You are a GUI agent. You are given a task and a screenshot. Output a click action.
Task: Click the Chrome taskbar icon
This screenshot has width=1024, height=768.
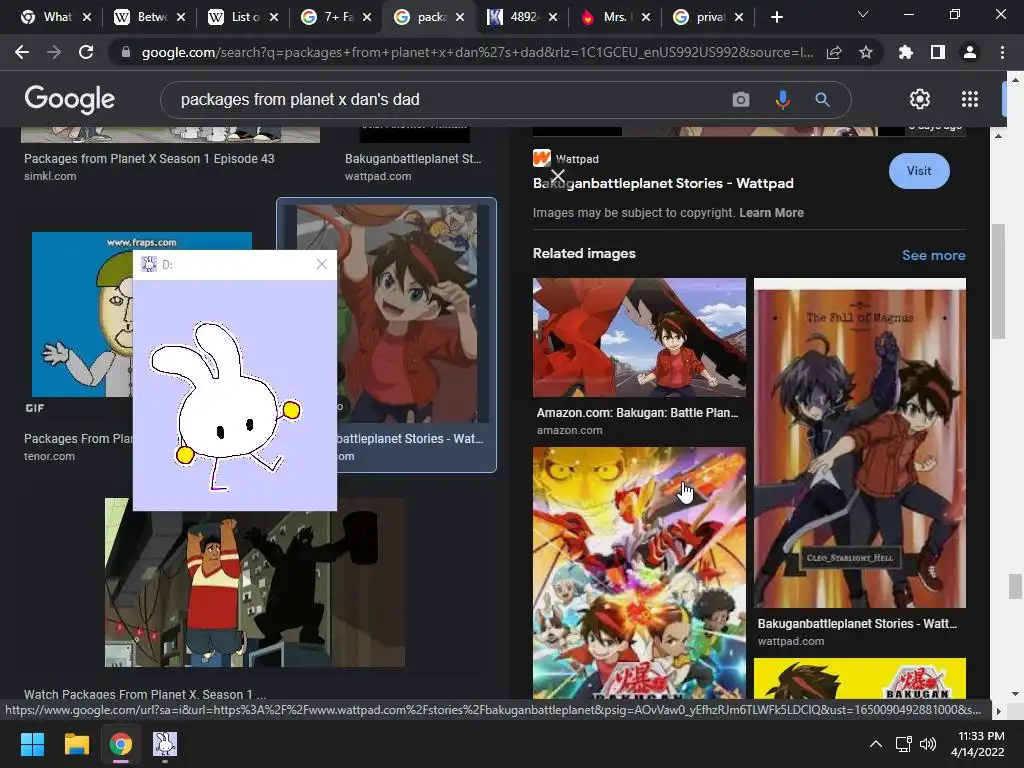pos(121,744)
